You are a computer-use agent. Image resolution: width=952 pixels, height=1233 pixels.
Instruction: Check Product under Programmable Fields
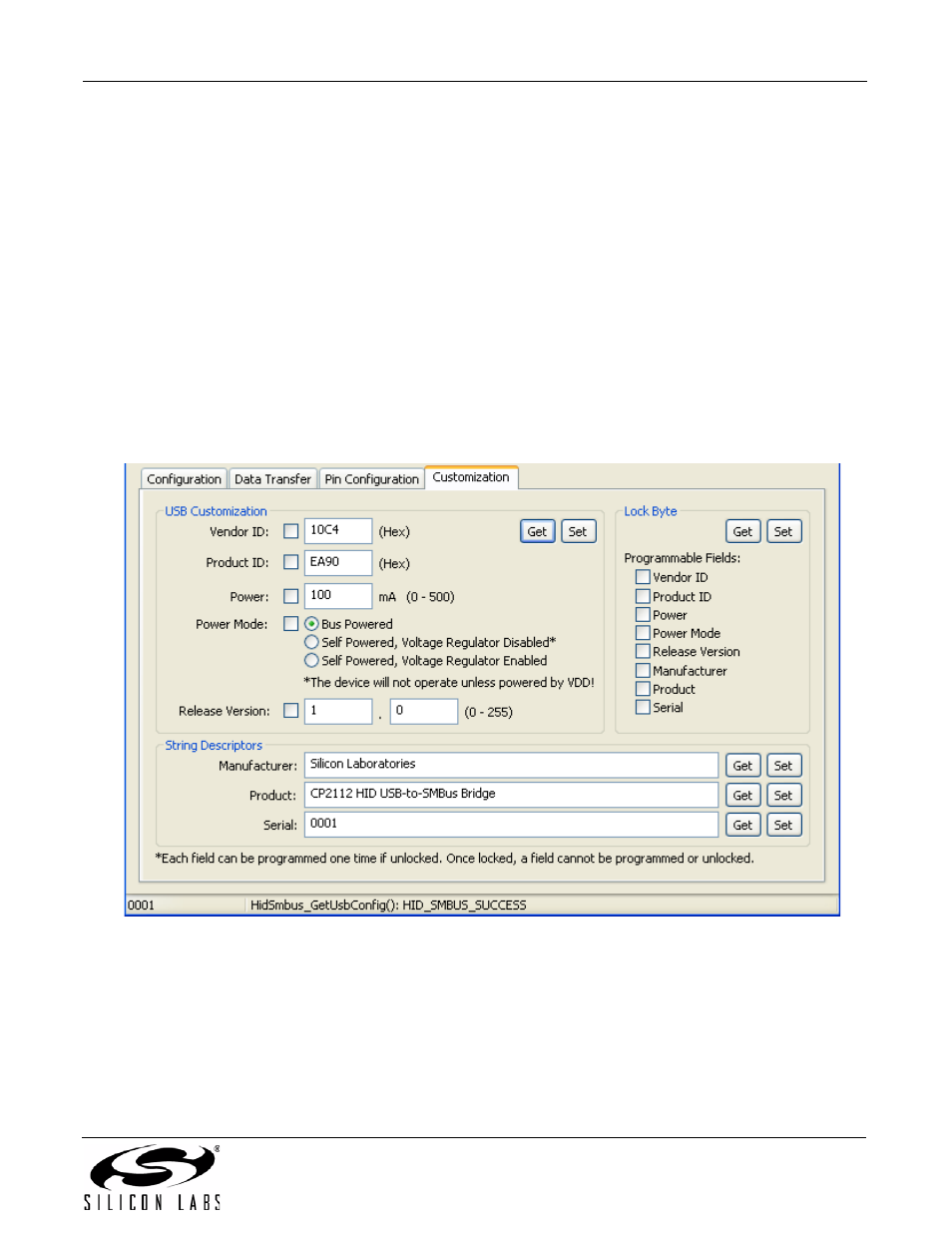tap(643, 689)
